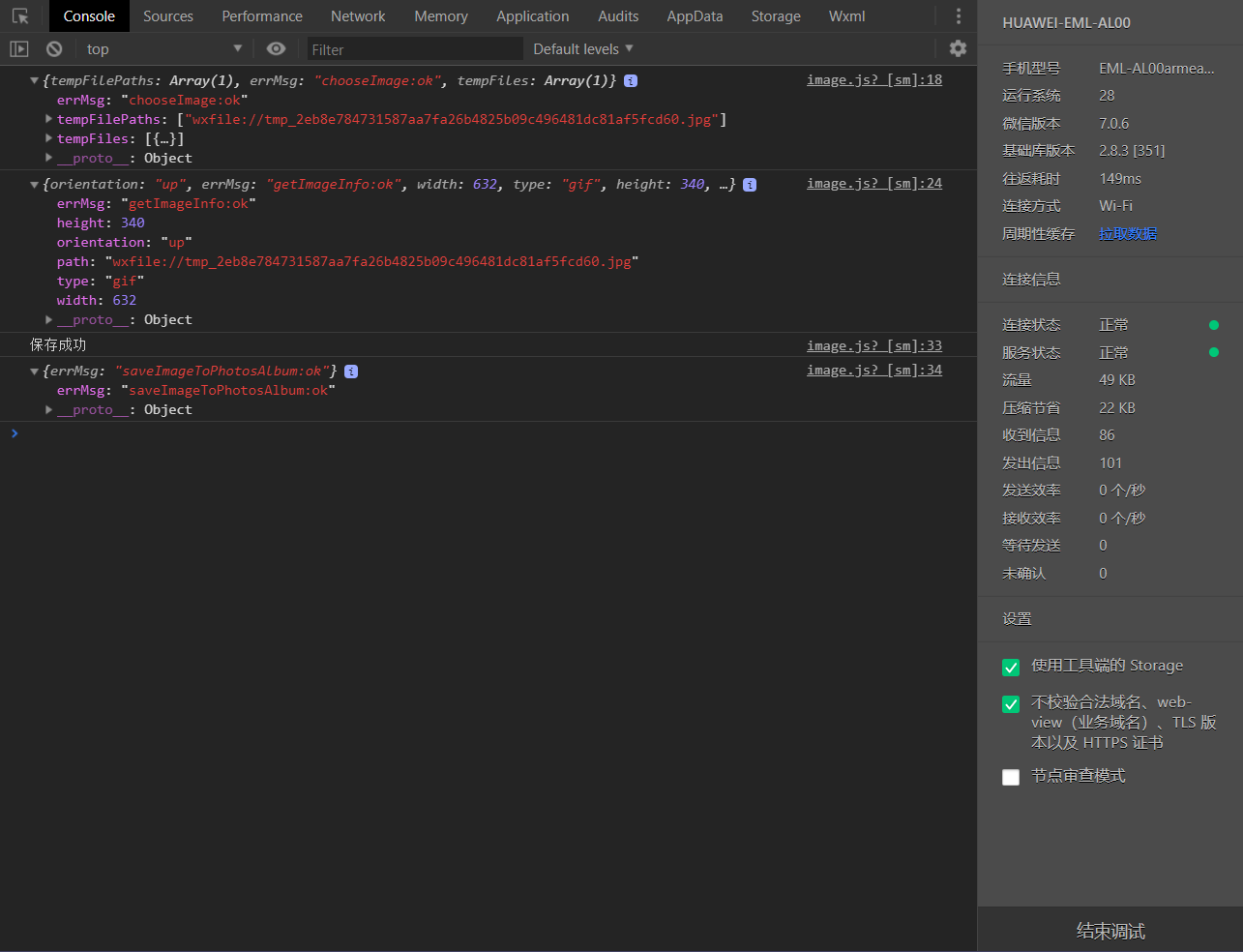Click green dot beside 服务状态
The image size is (1243, 952).
[1214, 352]
